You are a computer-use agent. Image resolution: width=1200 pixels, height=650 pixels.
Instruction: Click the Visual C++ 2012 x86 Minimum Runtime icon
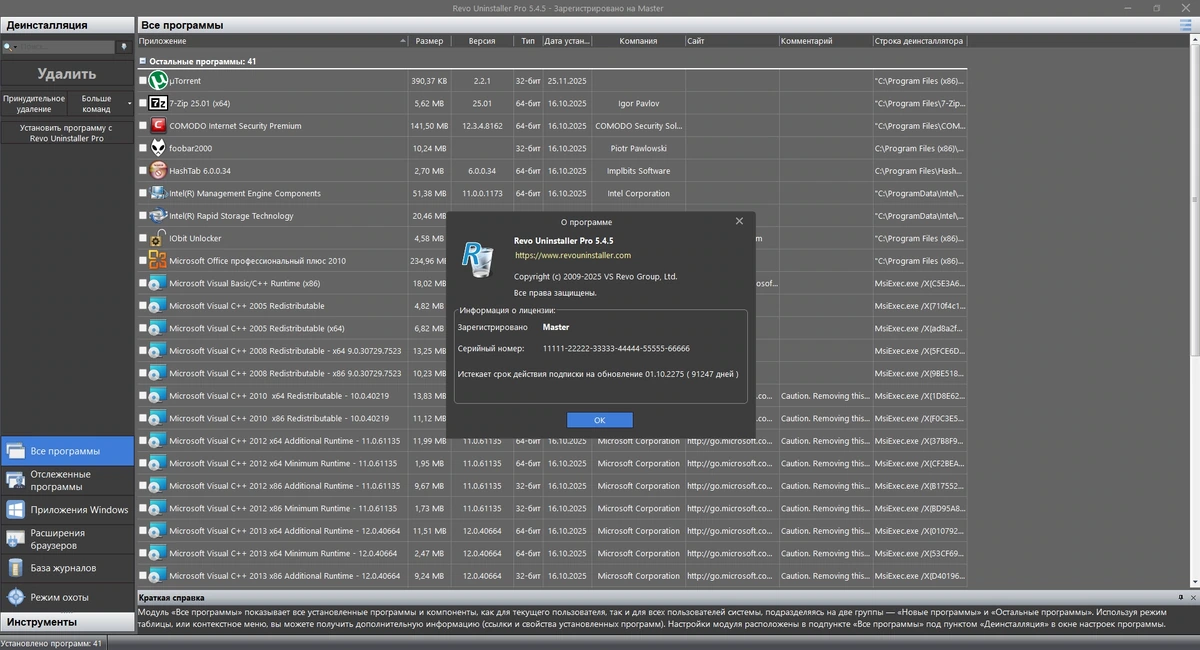point(157,508)
